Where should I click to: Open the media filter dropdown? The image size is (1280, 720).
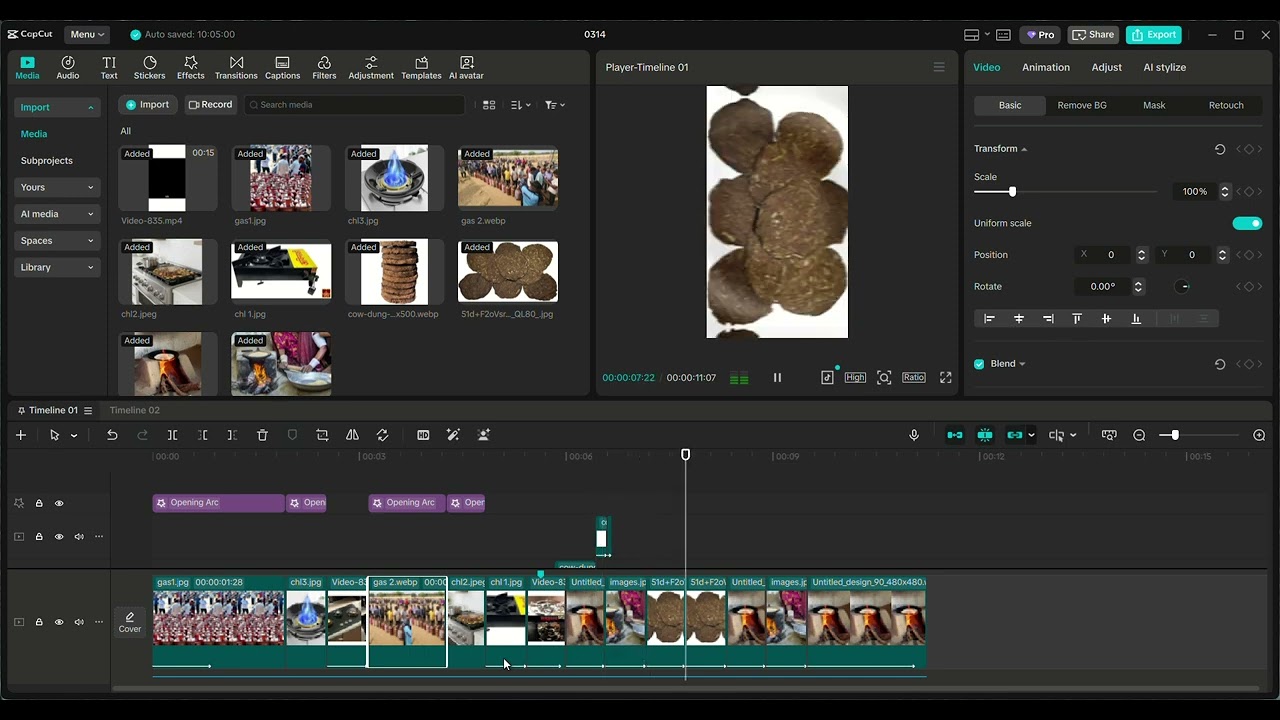555,105
